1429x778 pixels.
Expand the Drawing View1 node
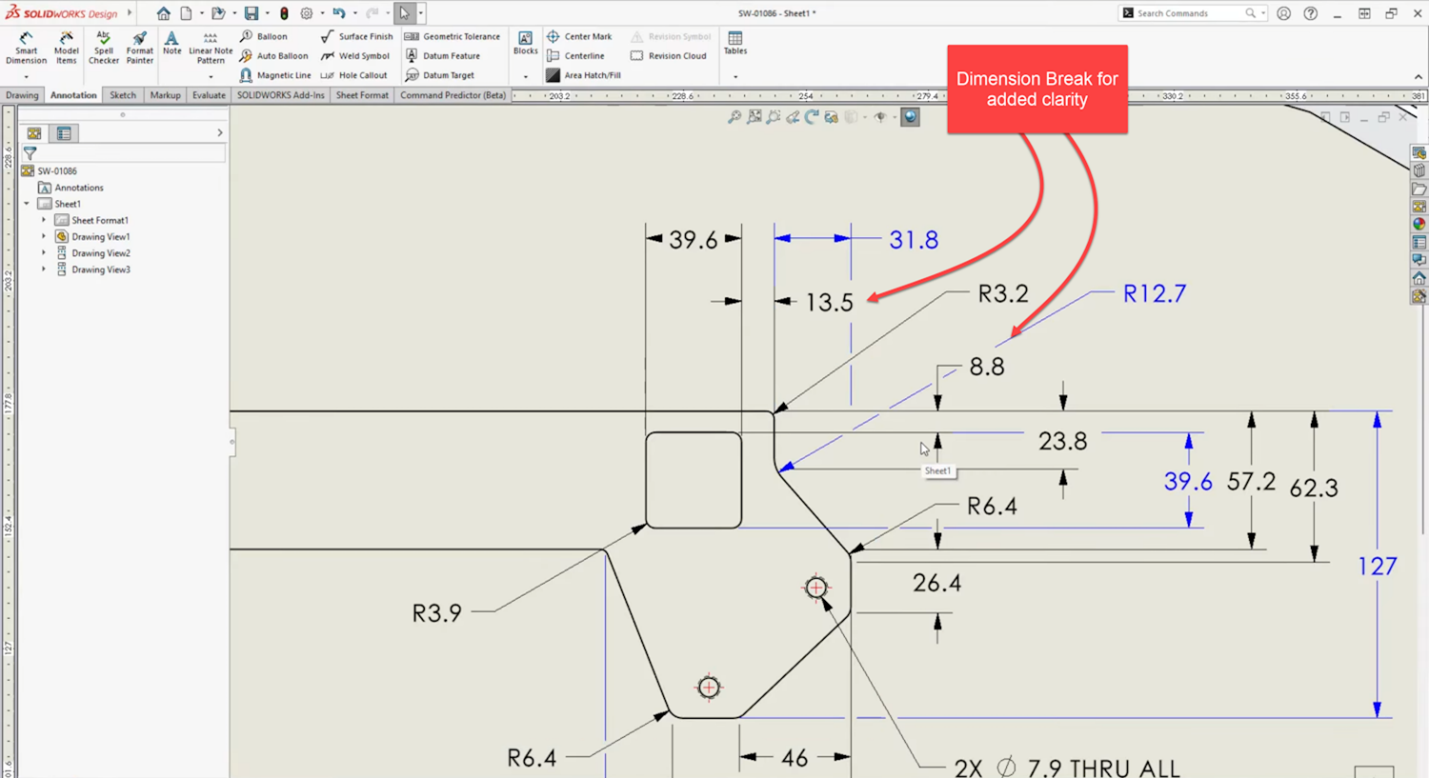[x=44, y=237]
